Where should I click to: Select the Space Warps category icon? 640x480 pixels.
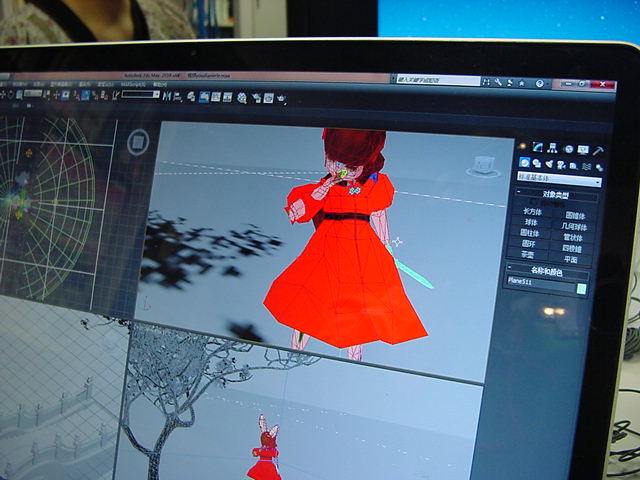pos(587,167)
